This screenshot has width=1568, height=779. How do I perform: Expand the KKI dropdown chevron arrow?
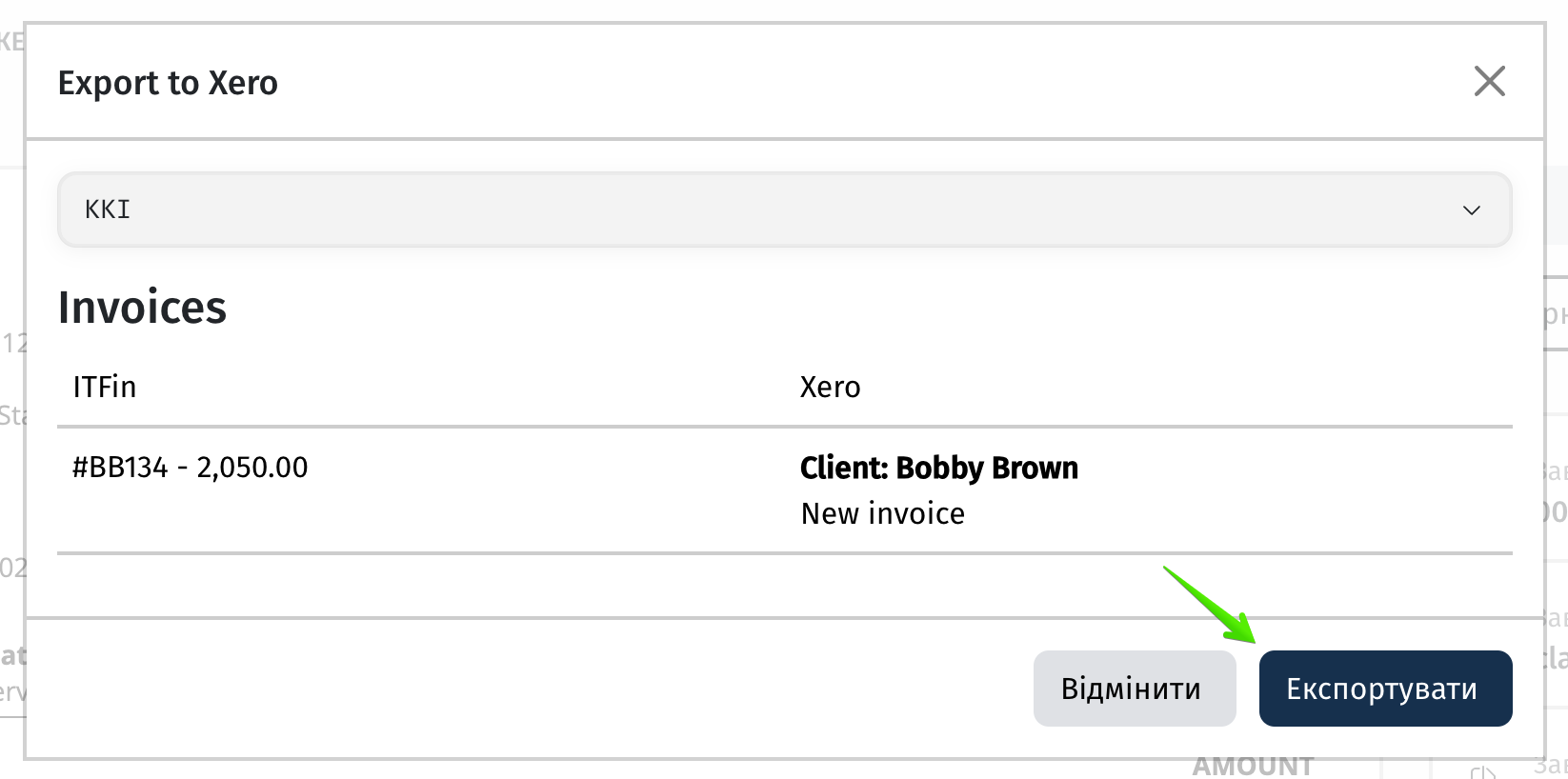coord(1472,210)
